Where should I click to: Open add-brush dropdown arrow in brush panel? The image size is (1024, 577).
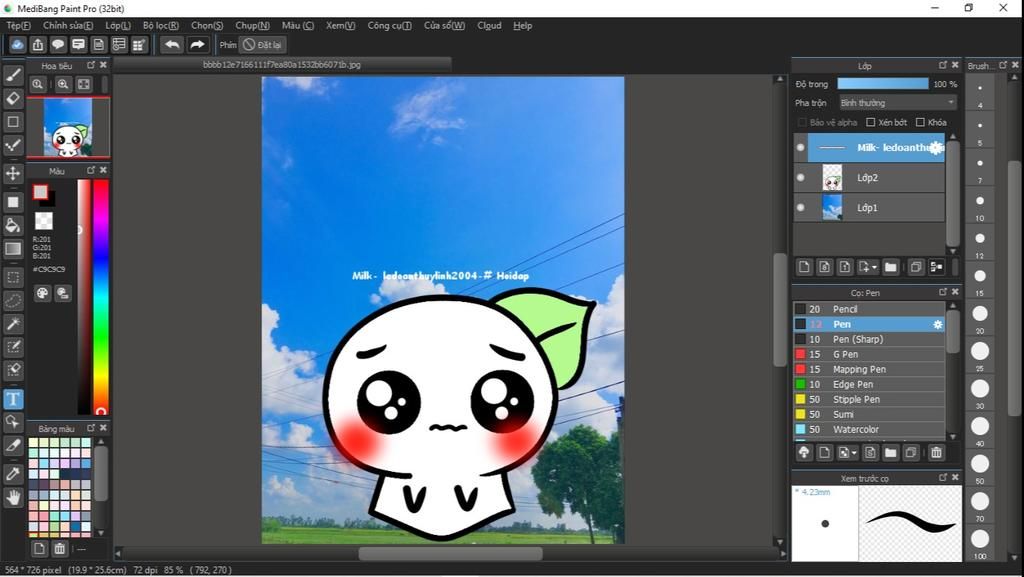click(854, 452)
